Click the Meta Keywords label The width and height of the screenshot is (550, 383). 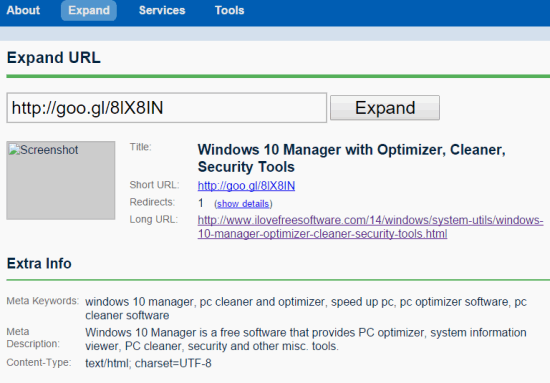[x=43, y=301]
